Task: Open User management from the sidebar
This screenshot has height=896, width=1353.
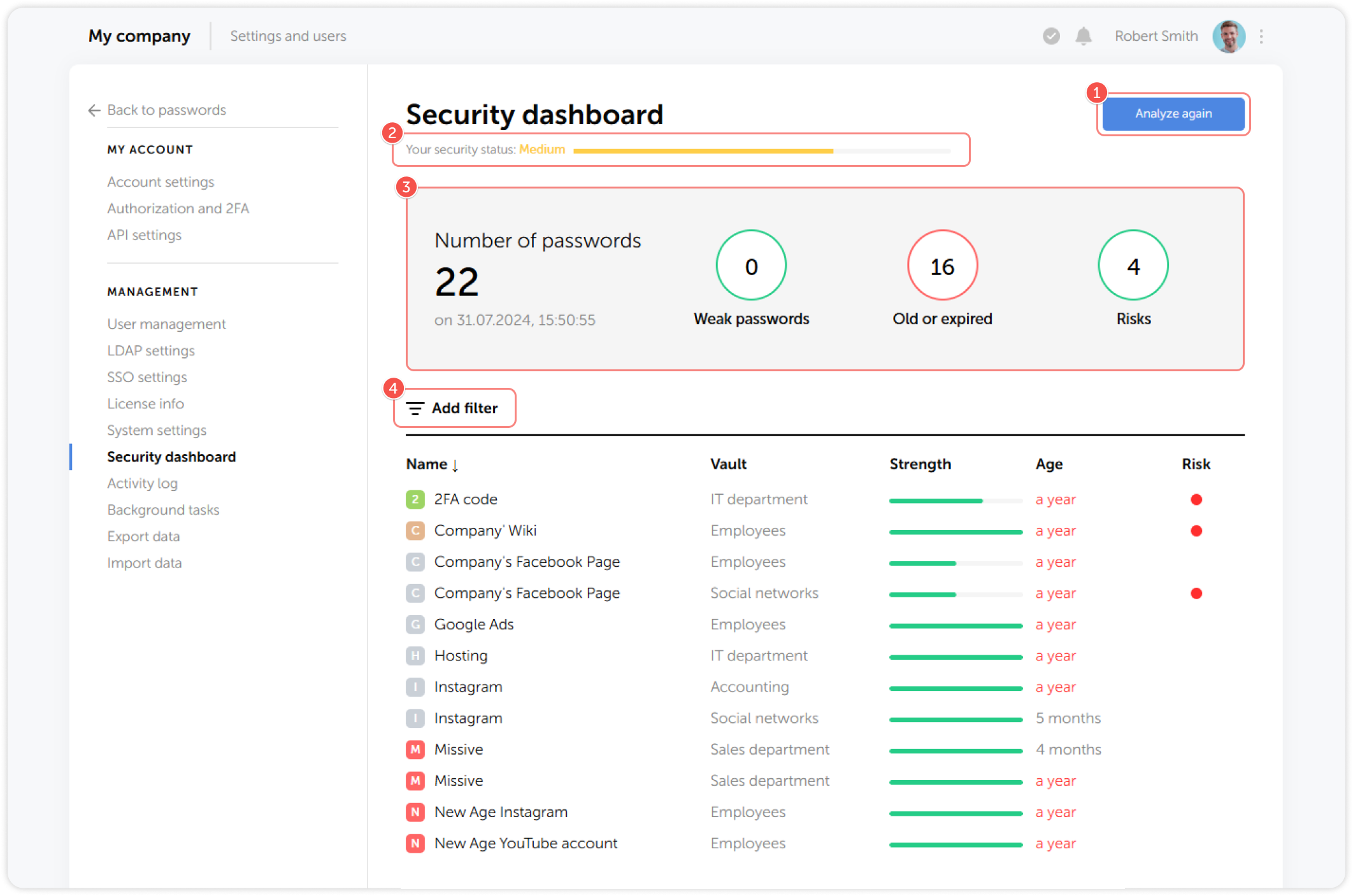Action: (x=166, y=324)
